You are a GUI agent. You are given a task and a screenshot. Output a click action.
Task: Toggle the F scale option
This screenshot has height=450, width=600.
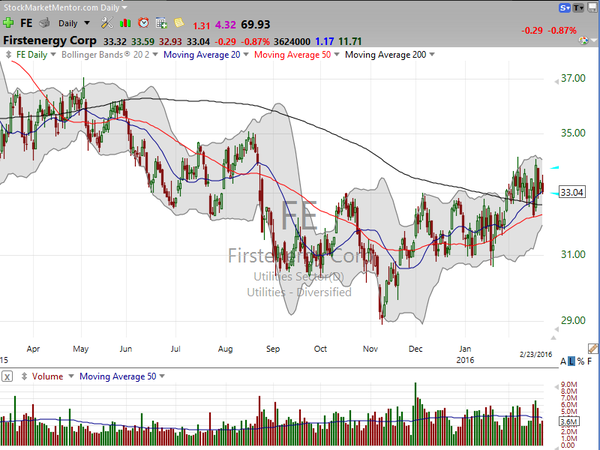[x=590, y=361]
